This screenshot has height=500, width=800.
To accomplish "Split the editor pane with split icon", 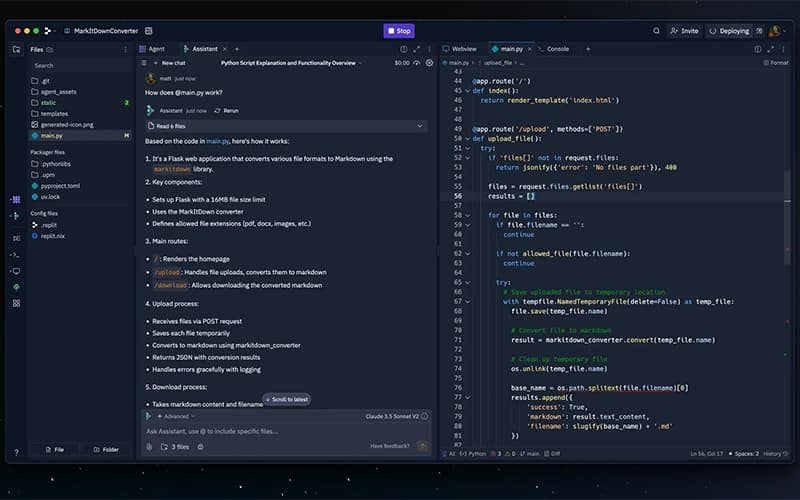I will pos(758,49).
